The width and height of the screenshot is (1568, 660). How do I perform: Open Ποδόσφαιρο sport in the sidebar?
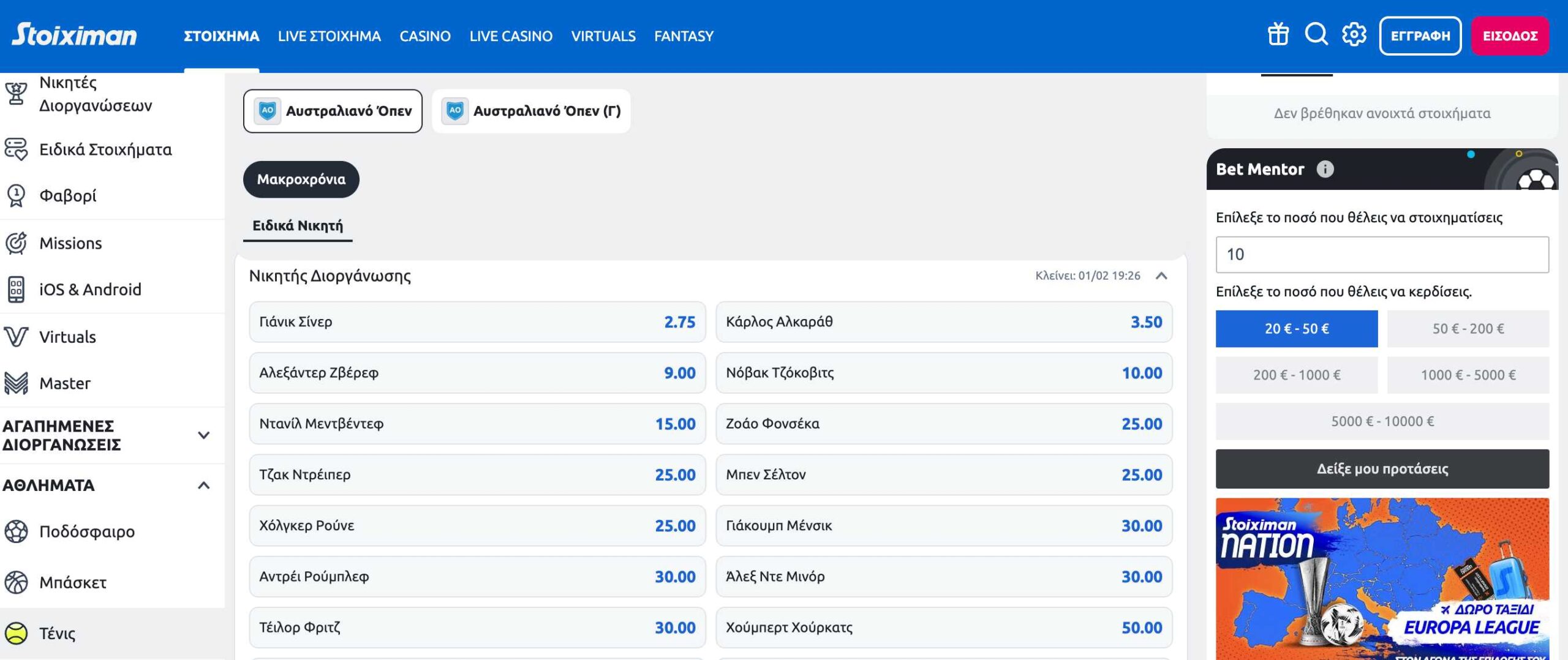pos(87,531)
